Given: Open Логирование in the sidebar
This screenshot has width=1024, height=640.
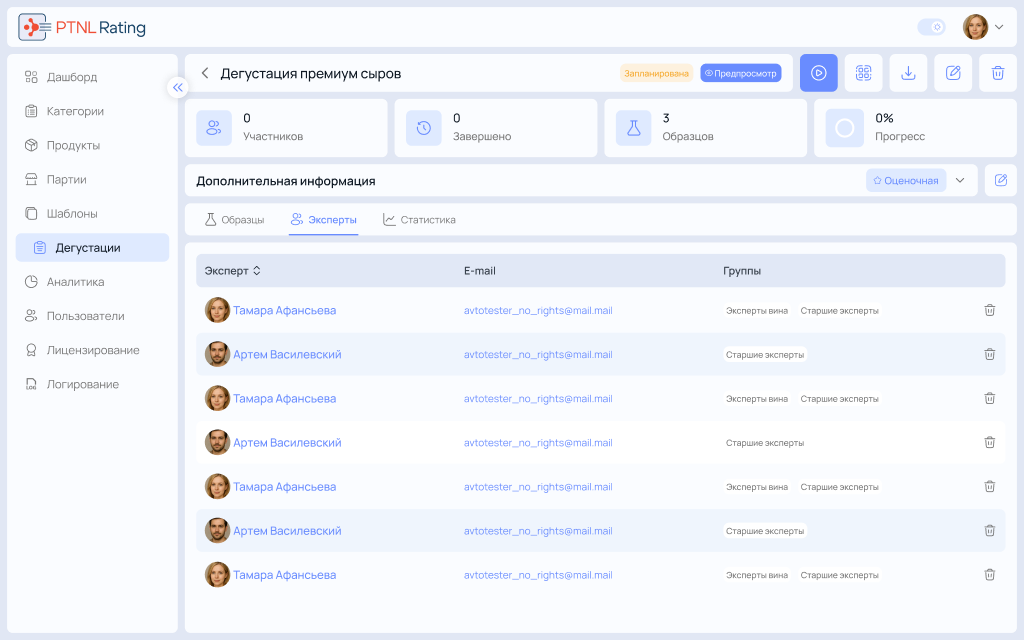Looking at the screenshot, I should [92, 384].
